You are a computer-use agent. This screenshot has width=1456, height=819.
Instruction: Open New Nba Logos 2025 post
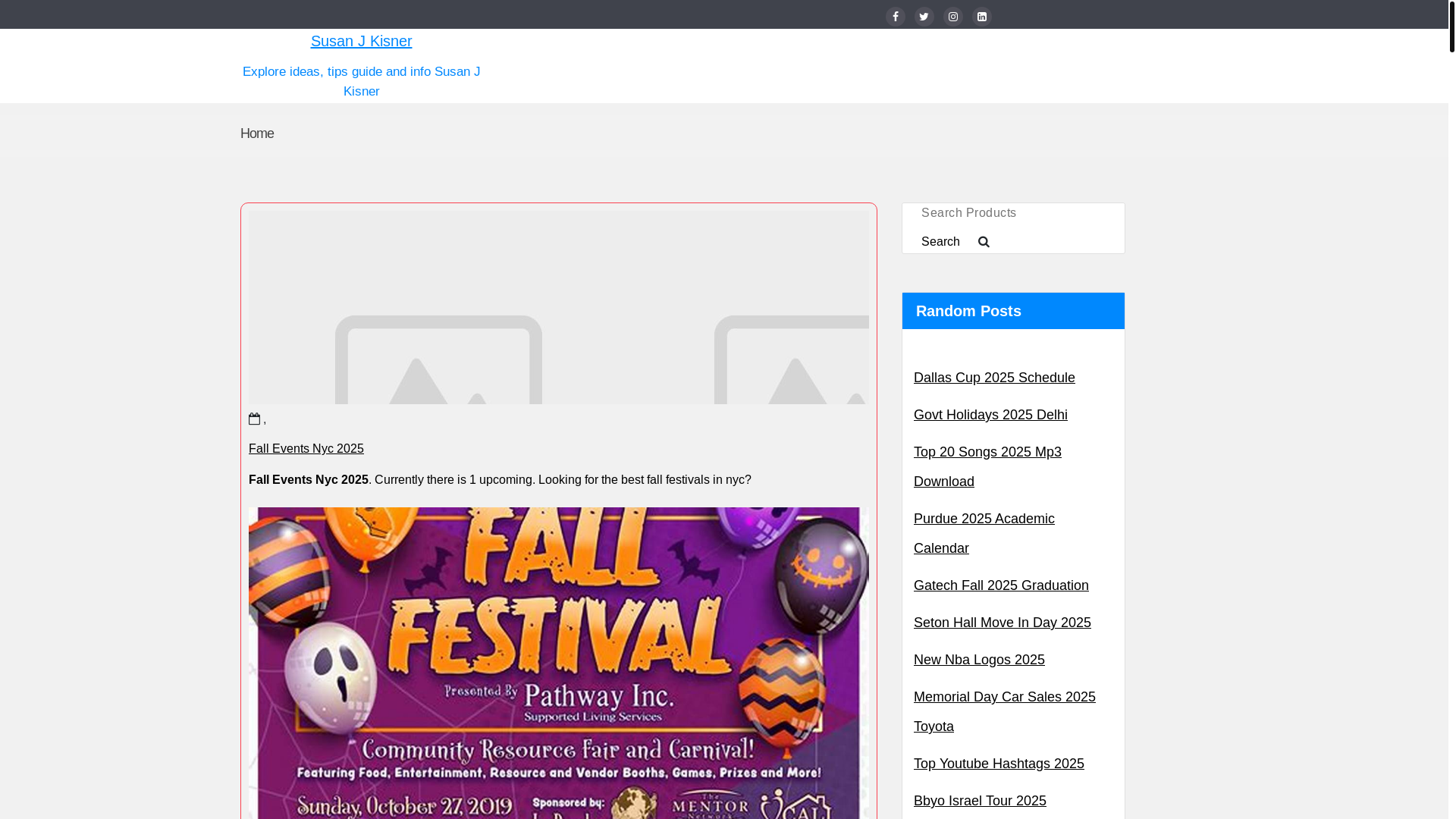click(979, 660)
